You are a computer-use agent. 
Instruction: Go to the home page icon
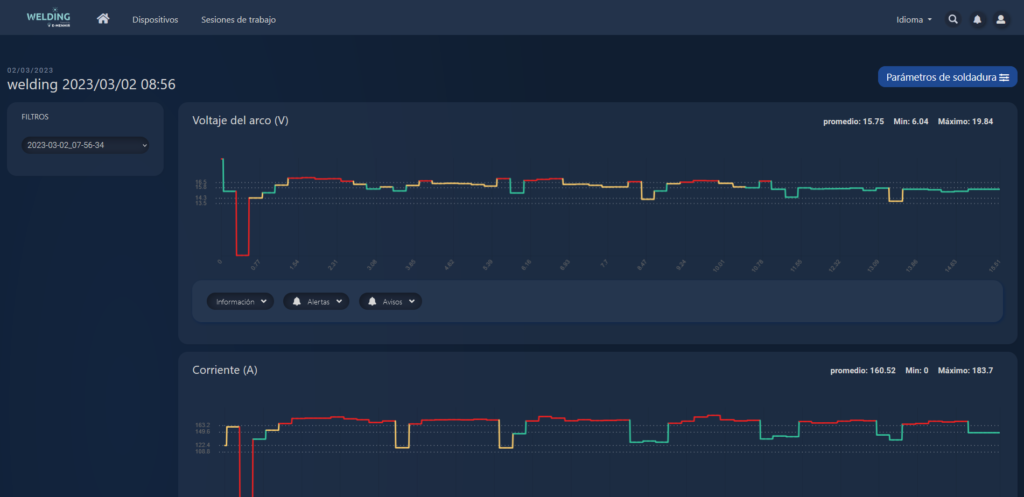coord(103,19)
